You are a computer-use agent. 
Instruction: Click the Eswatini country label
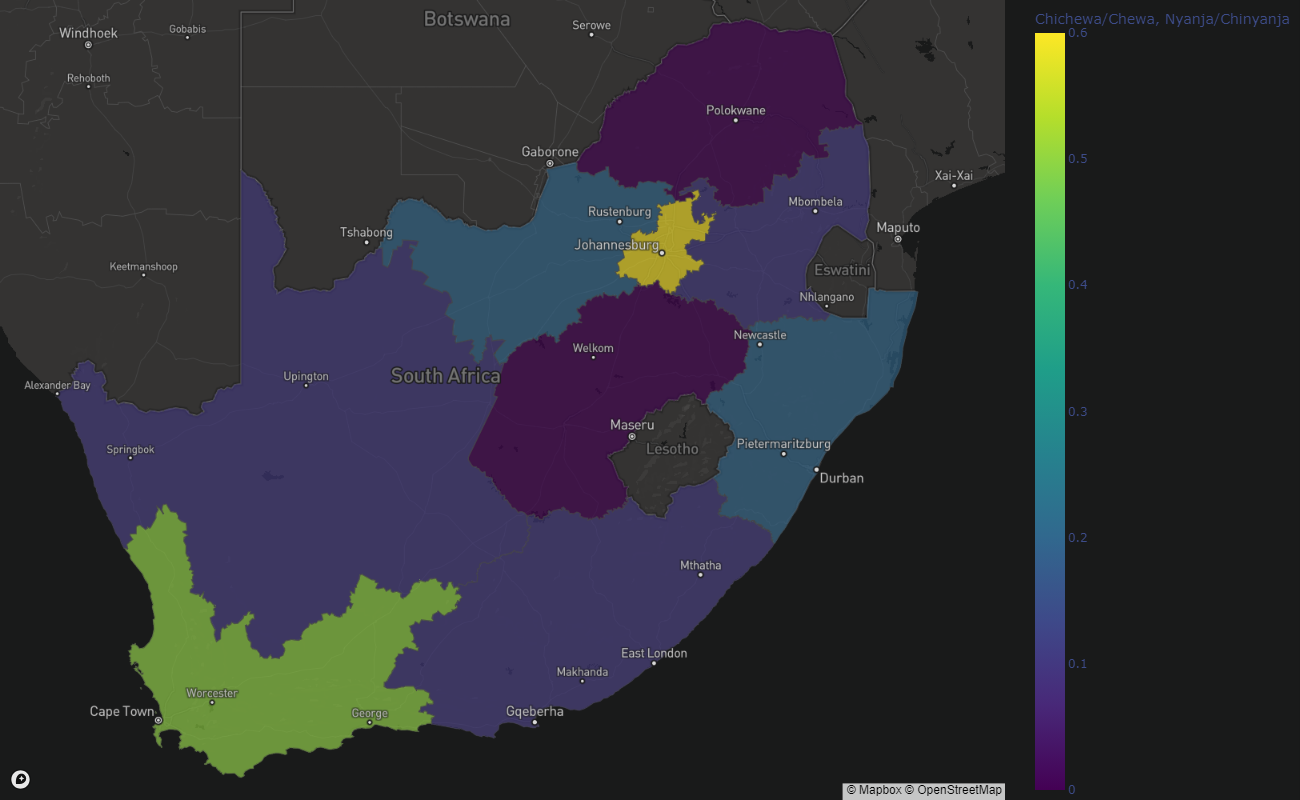(x=842, y=270)
